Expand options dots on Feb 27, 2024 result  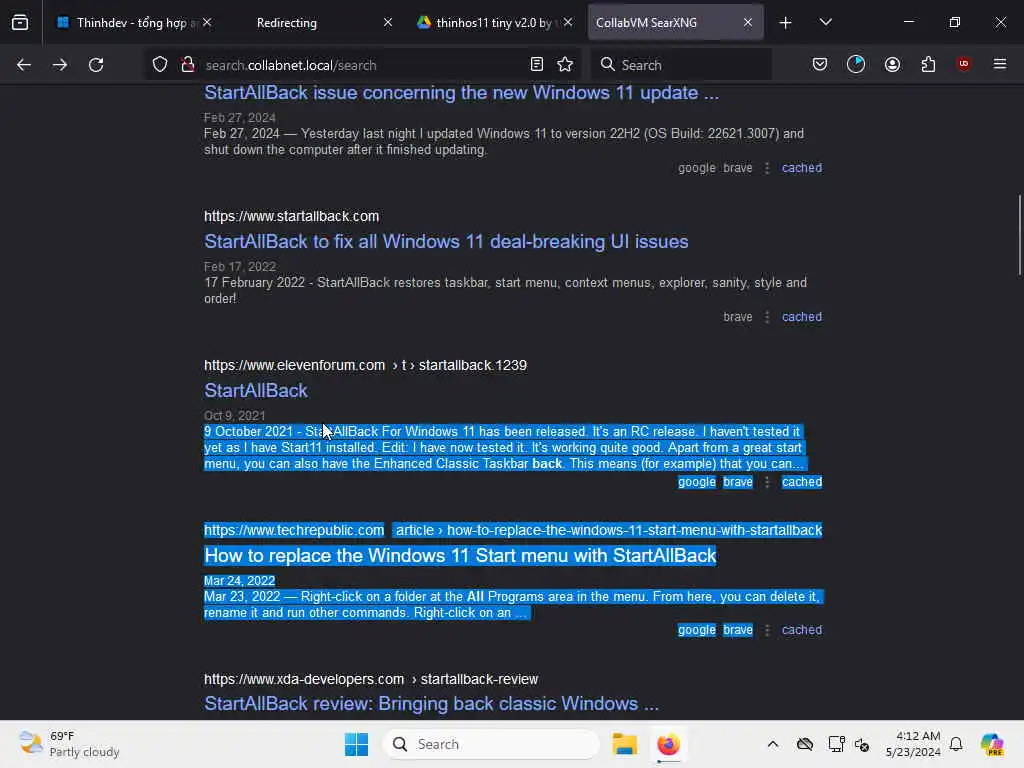click(767, 168)
